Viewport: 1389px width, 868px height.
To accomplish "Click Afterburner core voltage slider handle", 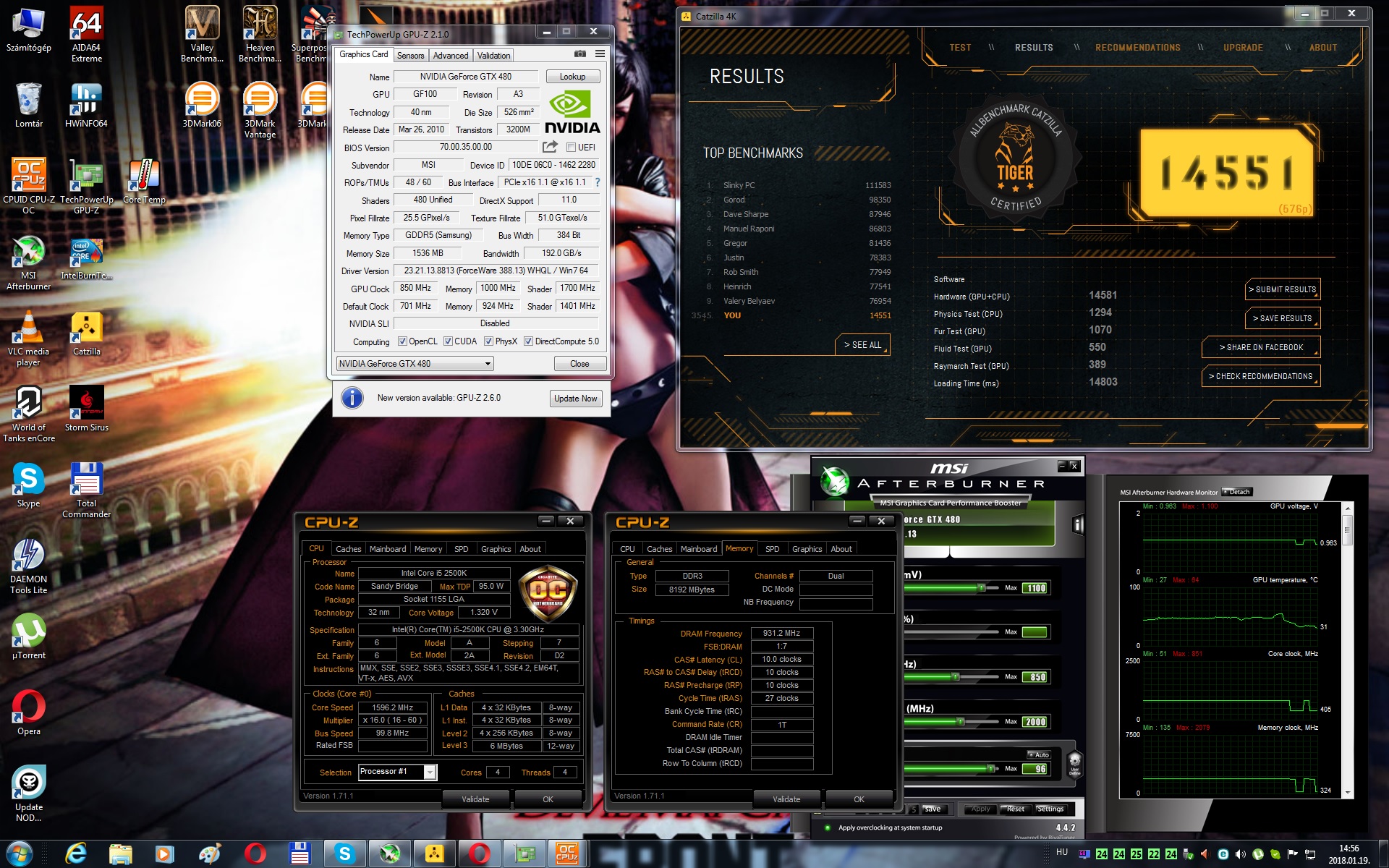I will 982,588.
